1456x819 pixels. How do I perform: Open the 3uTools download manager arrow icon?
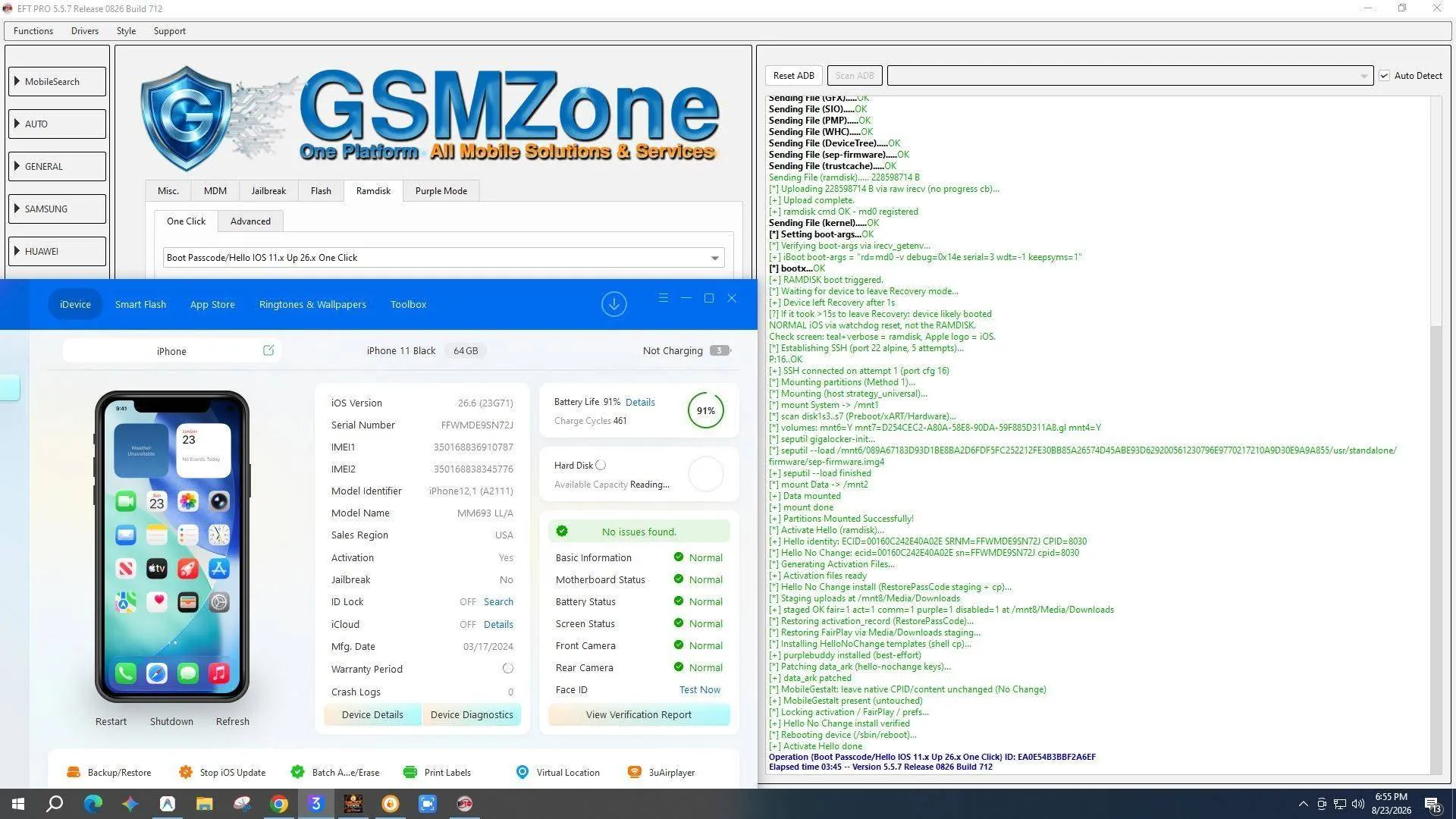point(614,304)
